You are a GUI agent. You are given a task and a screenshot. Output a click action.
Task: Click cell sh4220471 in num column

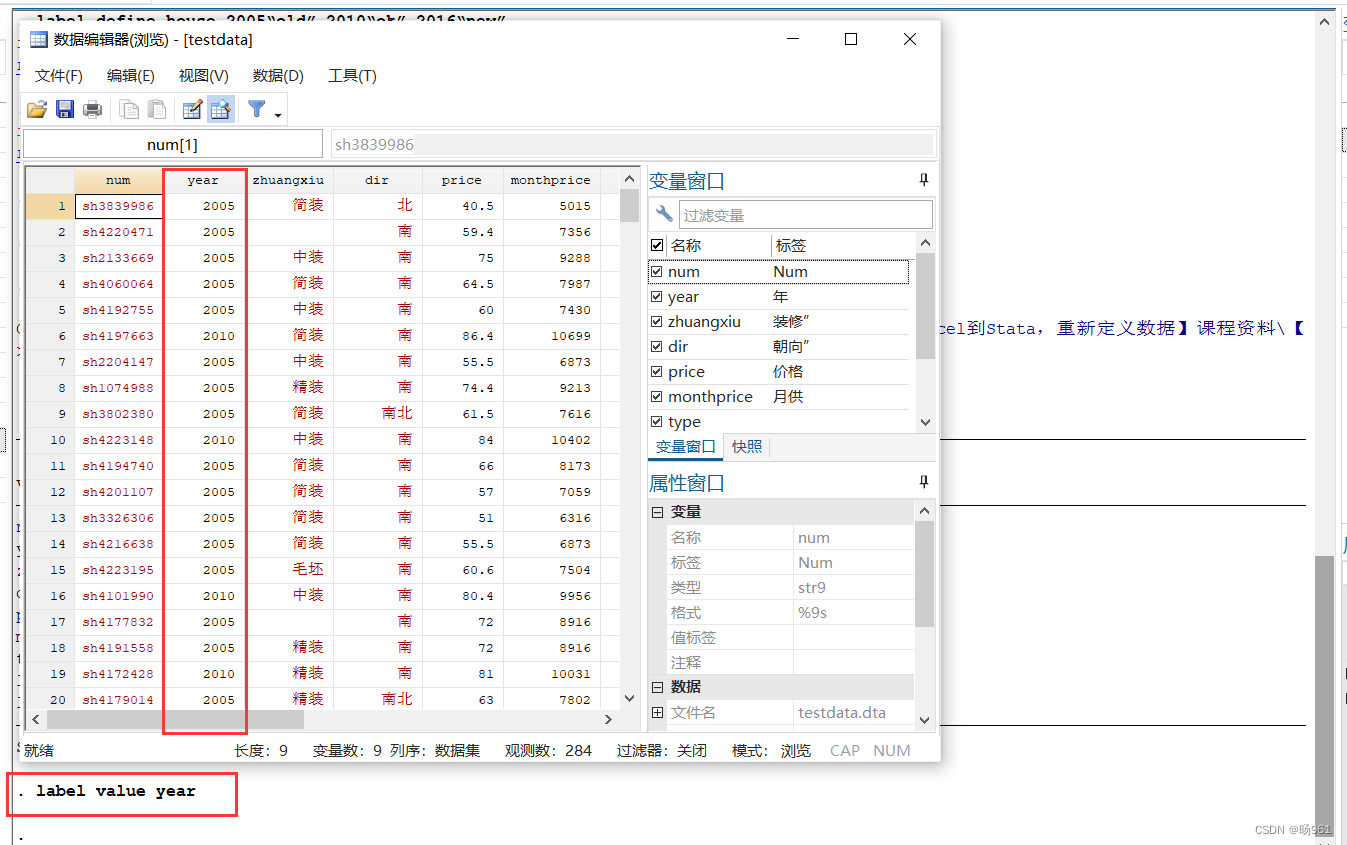(x=118, y=232)
